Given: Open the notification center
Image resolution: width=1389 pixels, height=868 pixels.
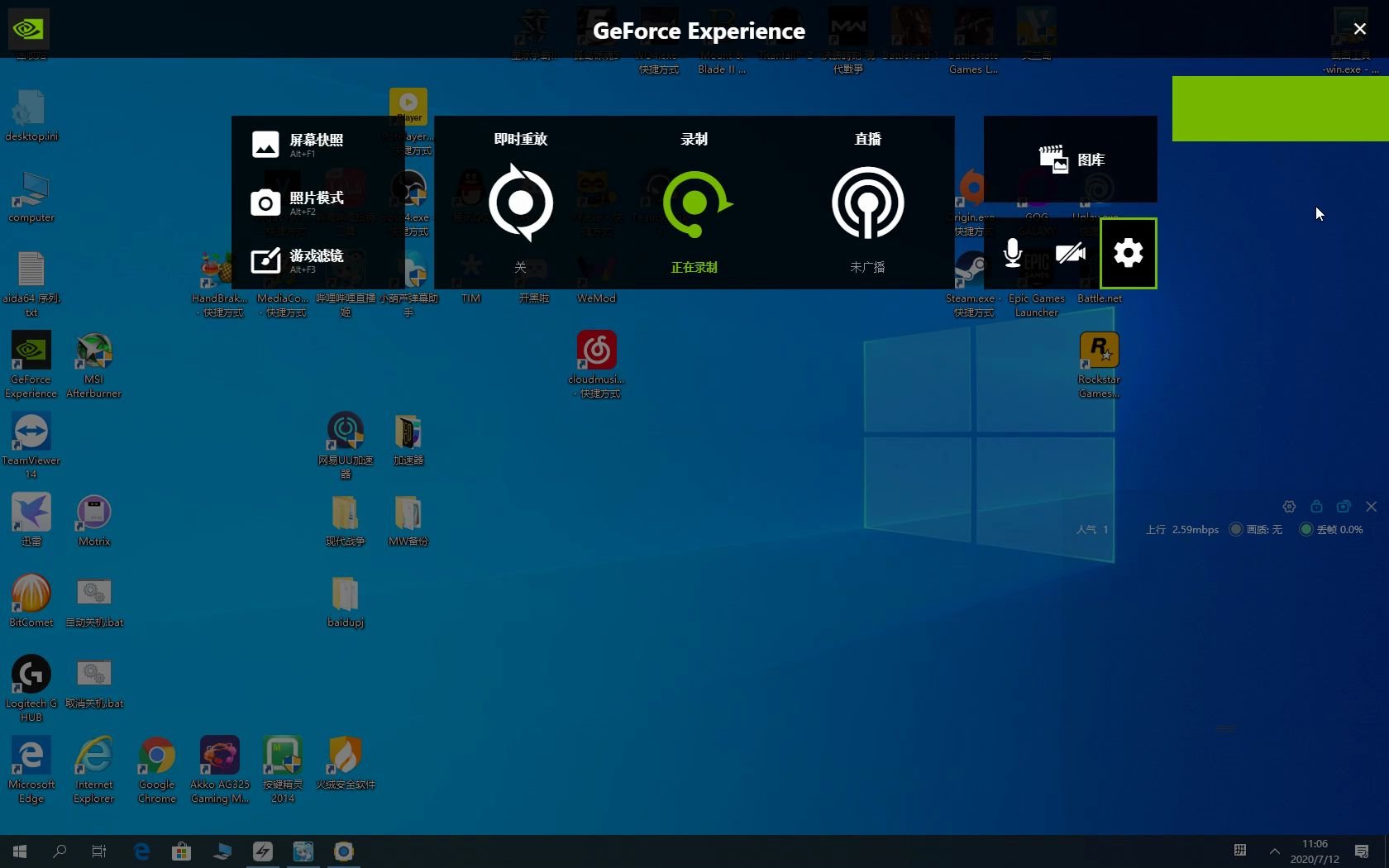Looking at the screenshot, I should (x=1362, y=851).
